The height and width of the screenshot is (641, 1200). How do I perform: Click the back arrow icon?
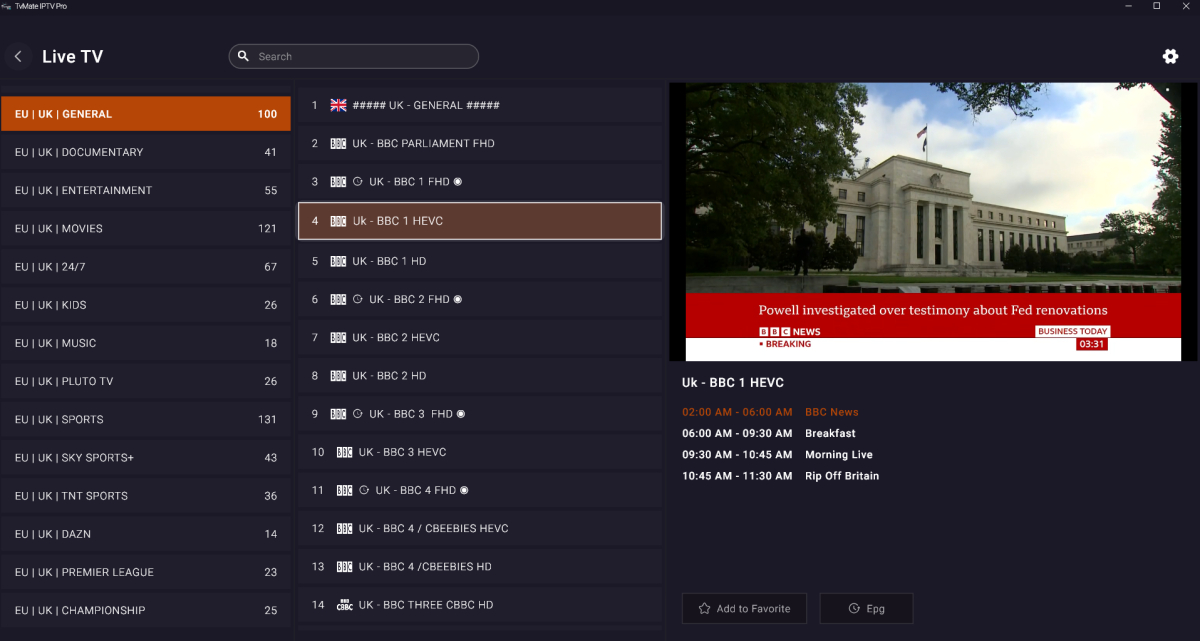pyautogui.click(x=18, y=57)
